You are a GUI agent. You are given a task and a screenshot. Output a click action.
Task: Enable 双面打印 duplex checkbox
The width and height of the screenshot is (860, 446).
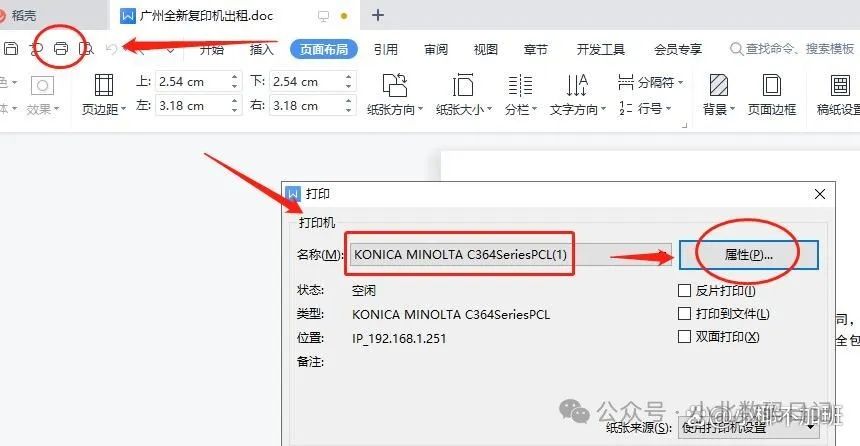coord(684,336)
